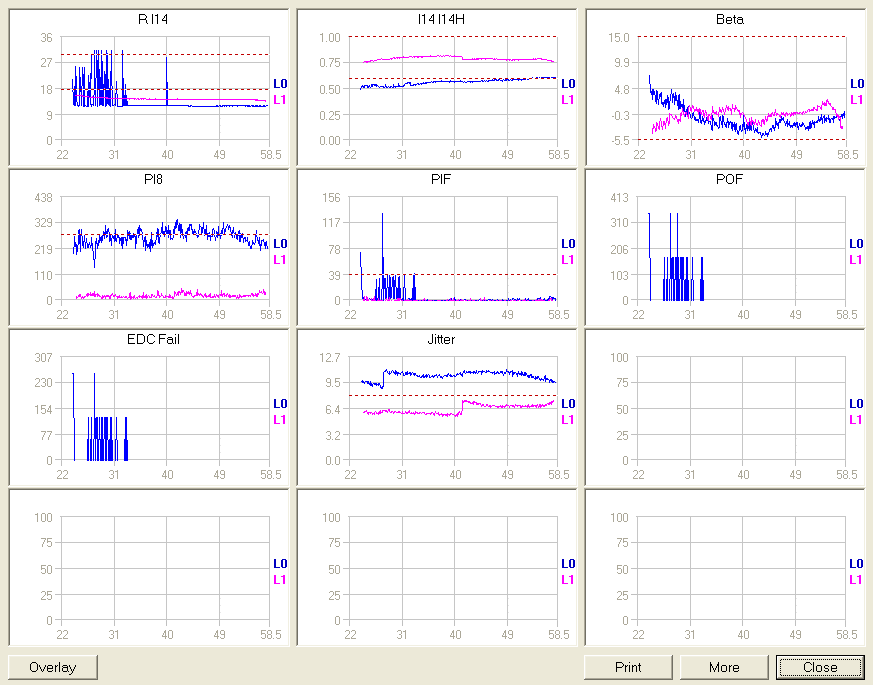Select the L0 legend label beside Jitter chart
The width and height of the screenshot is (873, 685).
[x=568, y=404]
